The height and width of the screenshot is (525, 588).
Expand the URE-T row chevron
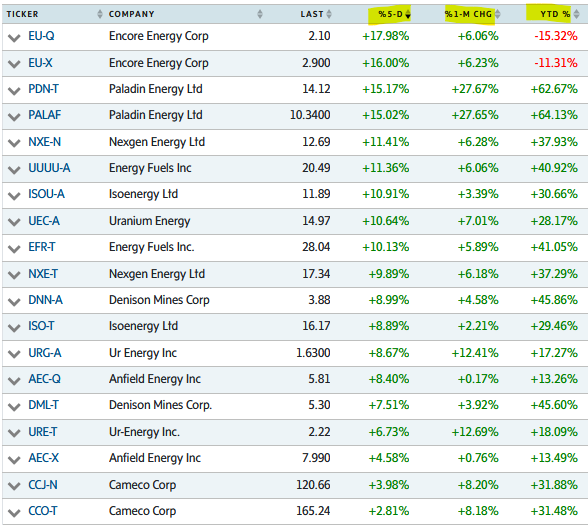coord(14,434)
